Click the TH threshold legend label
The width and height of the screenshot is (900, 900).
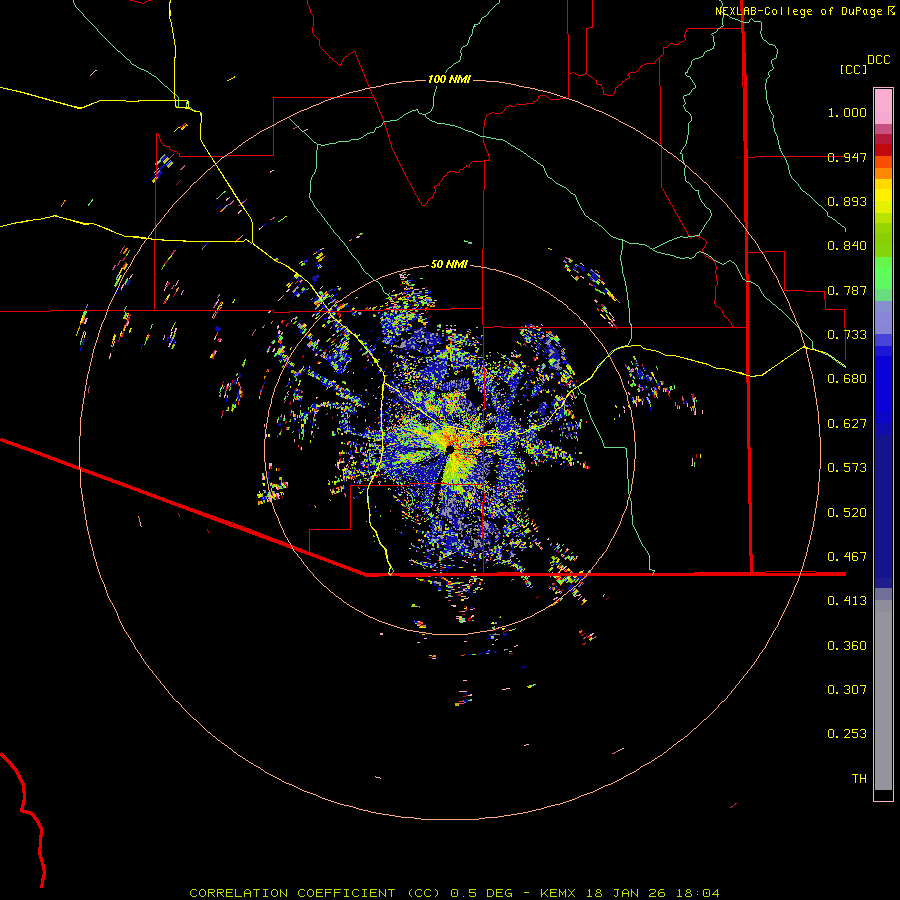point(859,779)
